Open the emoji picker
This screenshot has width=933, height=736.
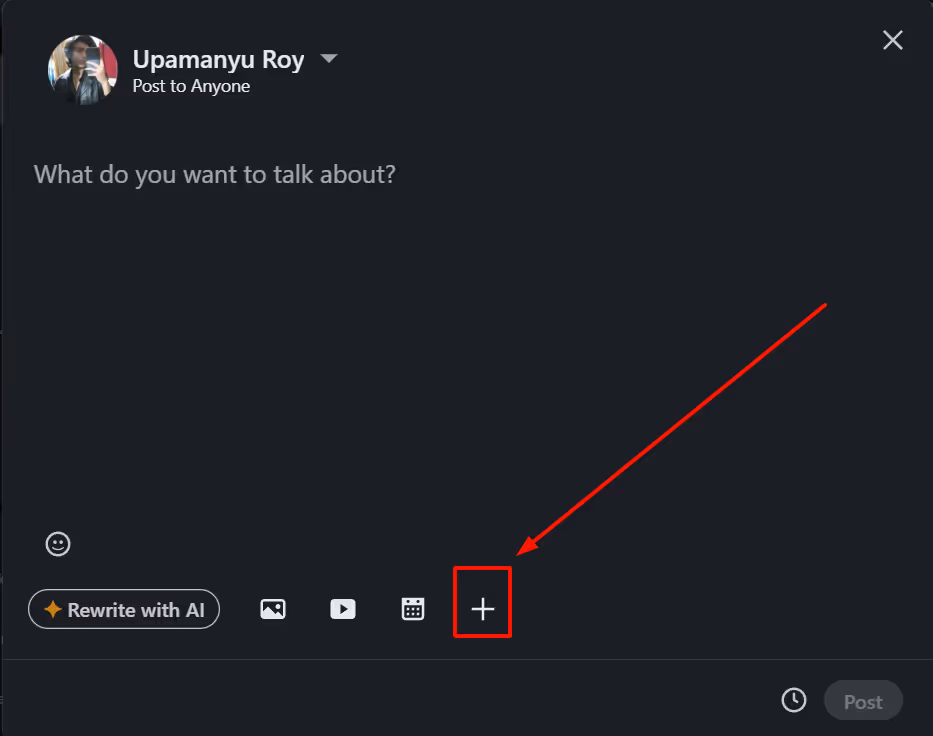57,543
